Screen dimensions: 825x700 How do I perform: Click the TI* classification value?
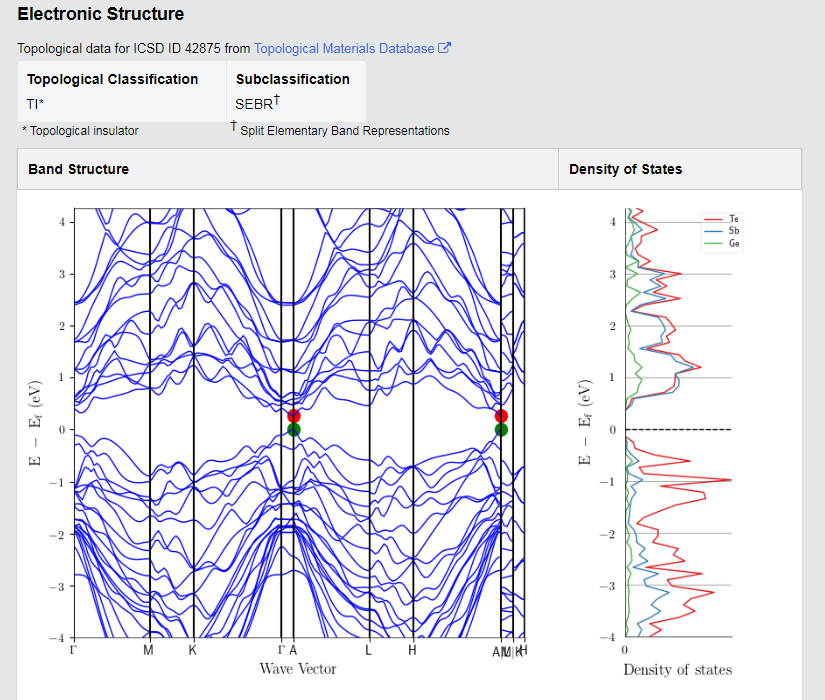click(35, 104)
